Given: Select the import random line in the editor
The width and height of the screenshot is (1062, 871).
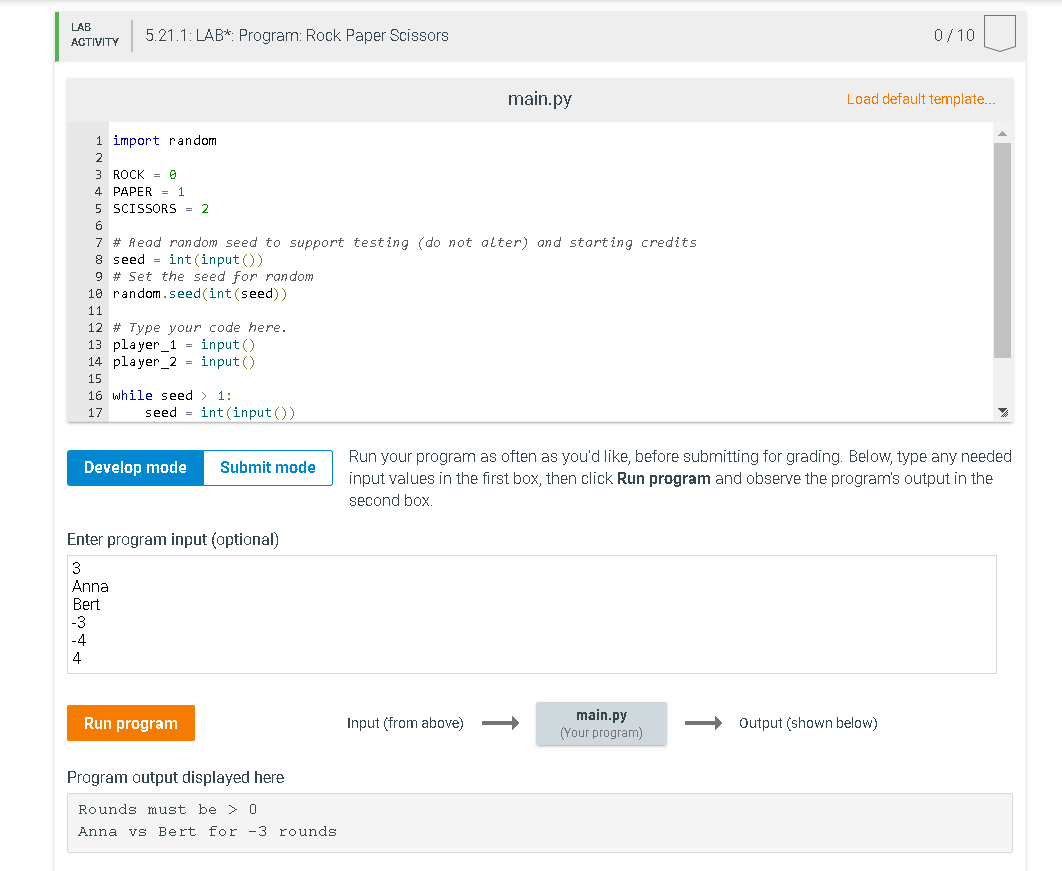Looking at the screenshot, I should point(165,140).
